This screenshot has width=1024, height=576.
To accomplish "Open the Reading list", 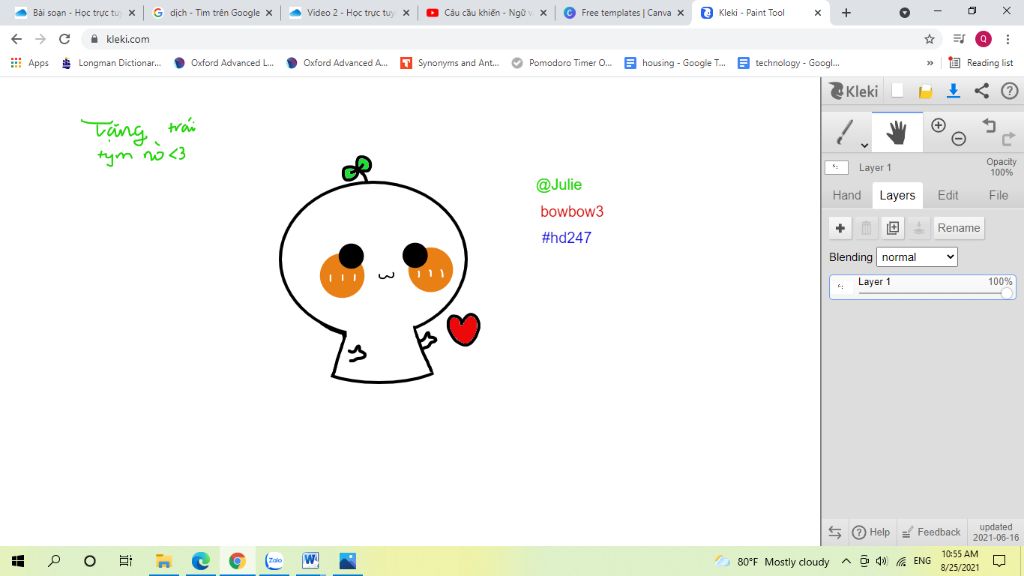I will 981,63.
